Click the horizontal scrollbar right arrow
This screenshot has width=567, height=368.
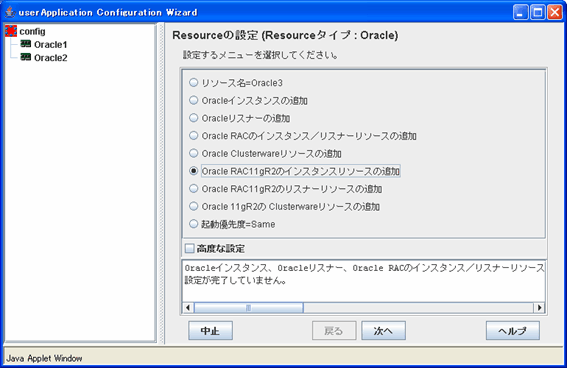(x=539, y=308)
